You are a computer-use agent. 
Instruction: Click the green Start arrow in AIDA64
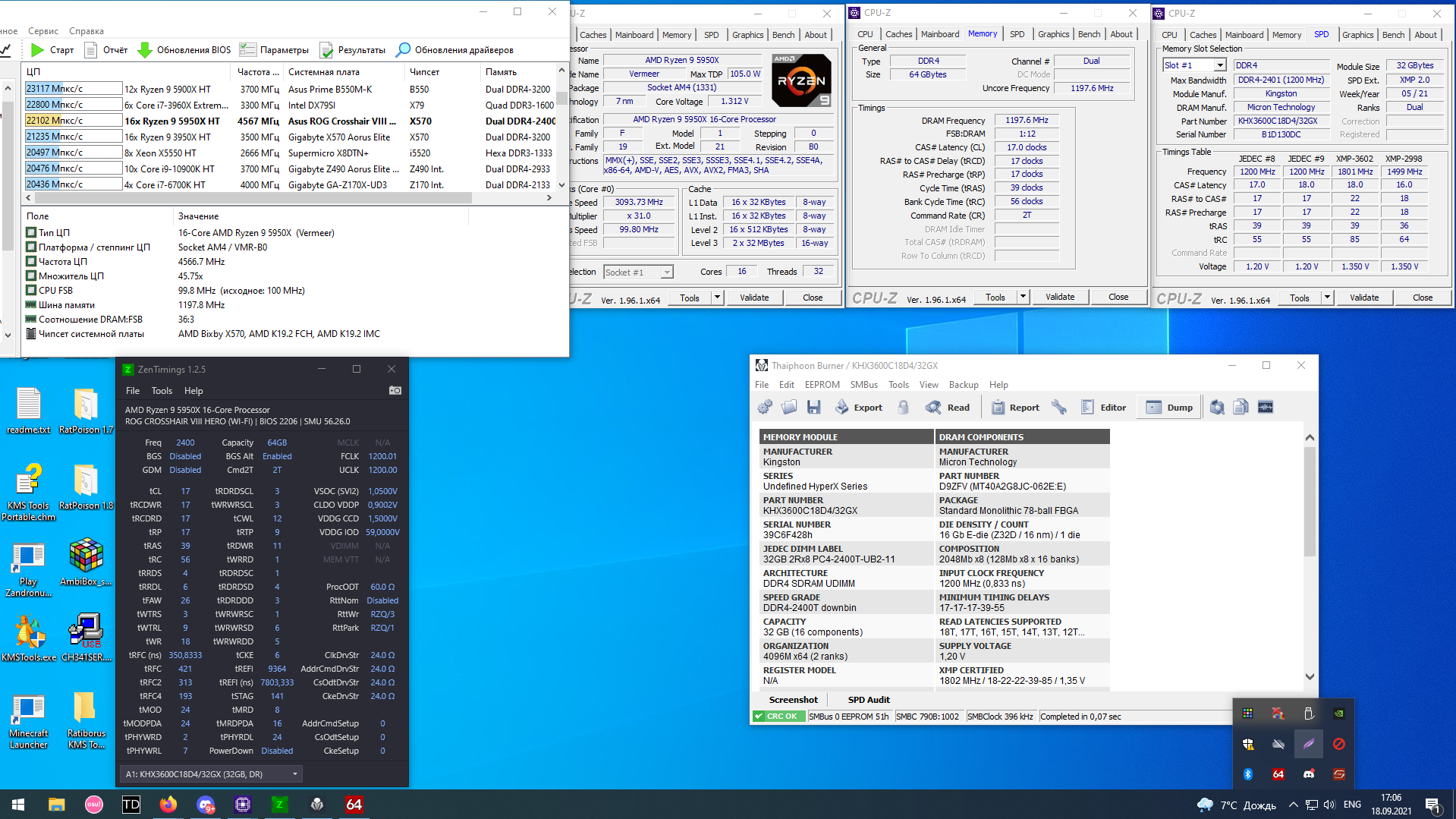[37, 50]
